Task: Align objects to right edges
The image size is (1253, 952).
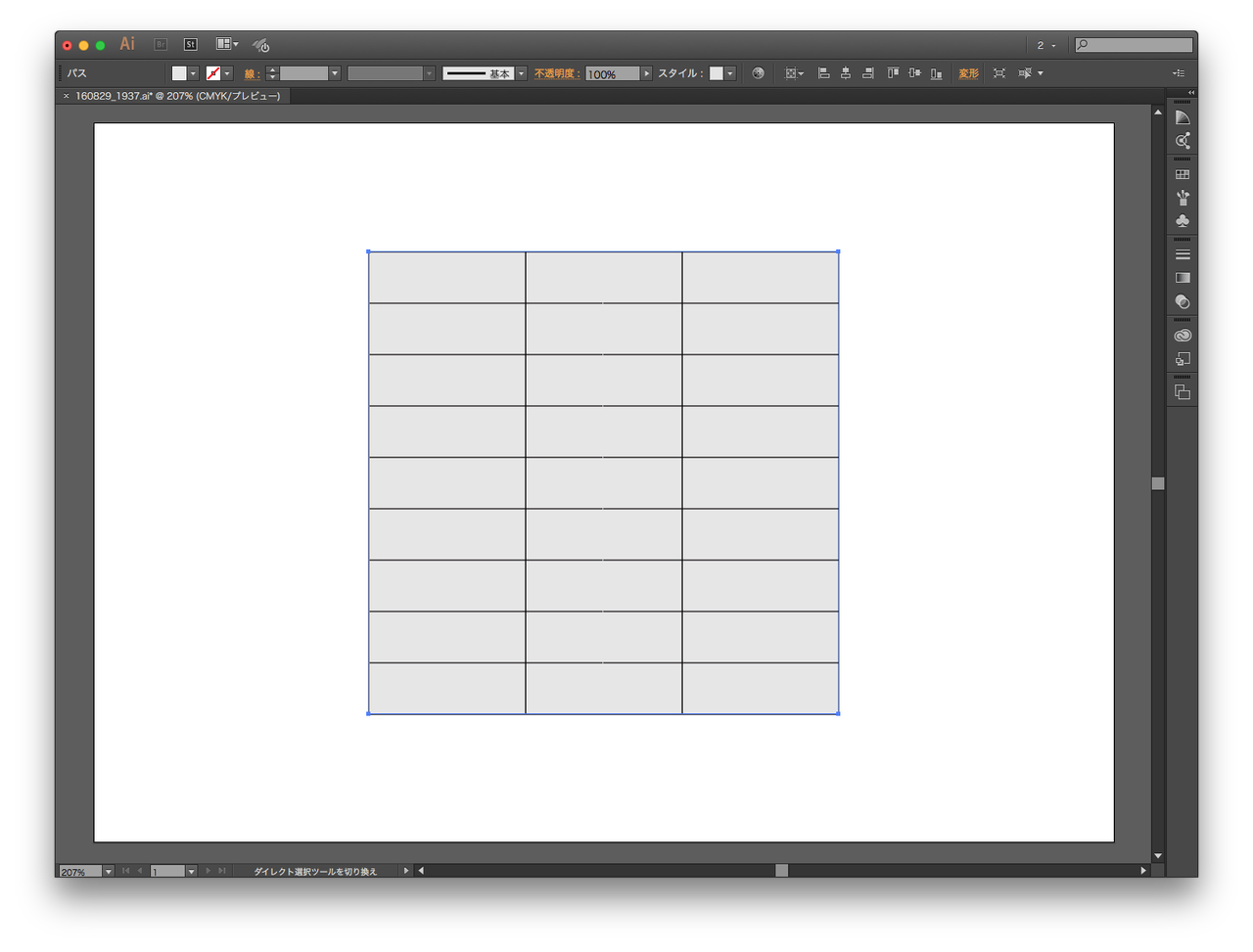Action: 867,73
